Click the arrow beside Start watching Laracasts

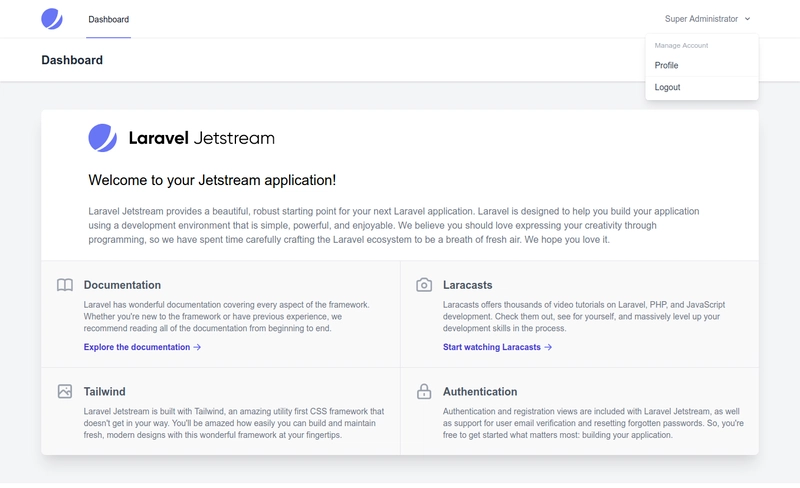point(548,348)
